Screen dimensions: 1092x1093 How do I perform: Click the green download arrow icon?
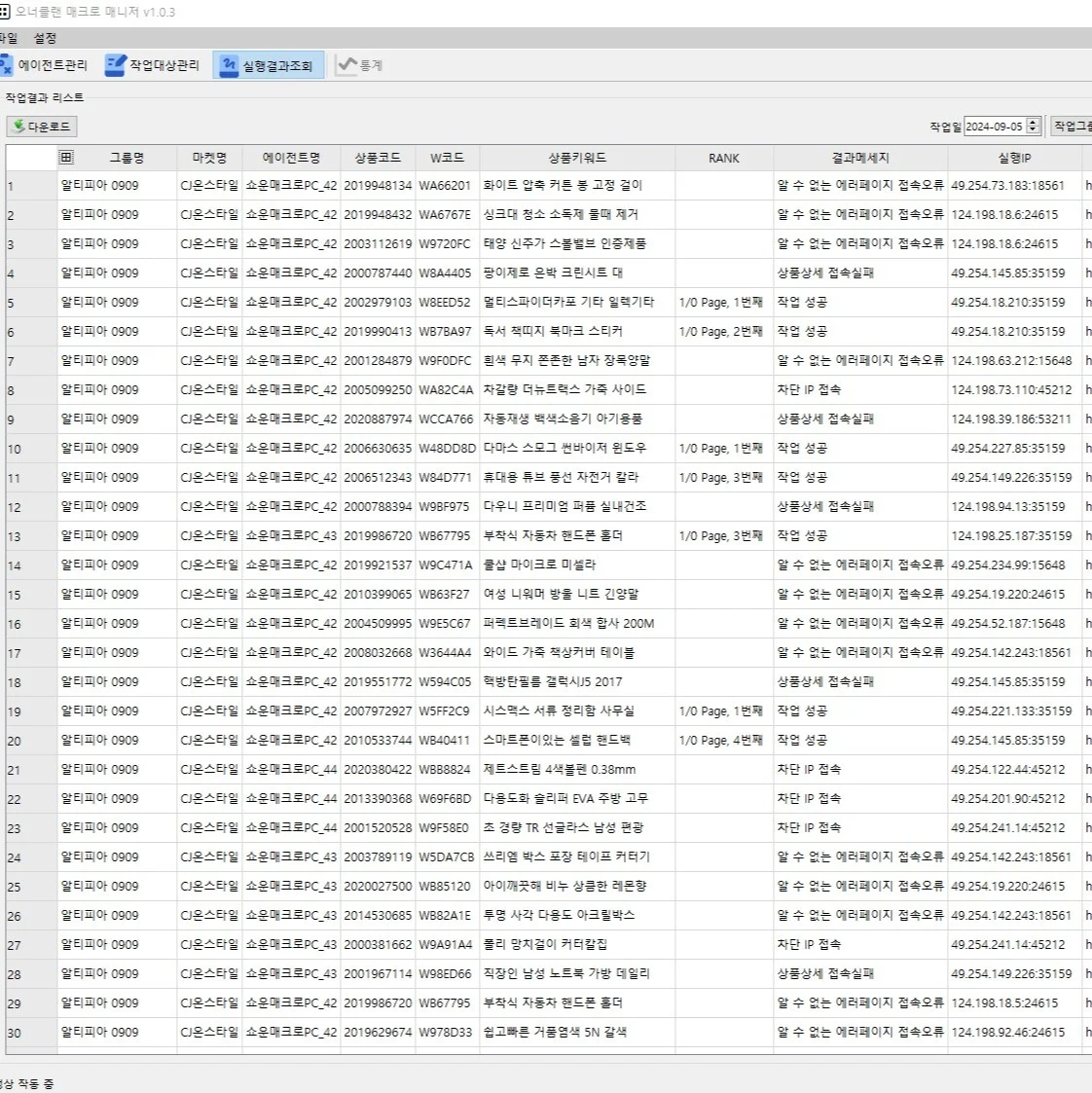pos(18,127)
